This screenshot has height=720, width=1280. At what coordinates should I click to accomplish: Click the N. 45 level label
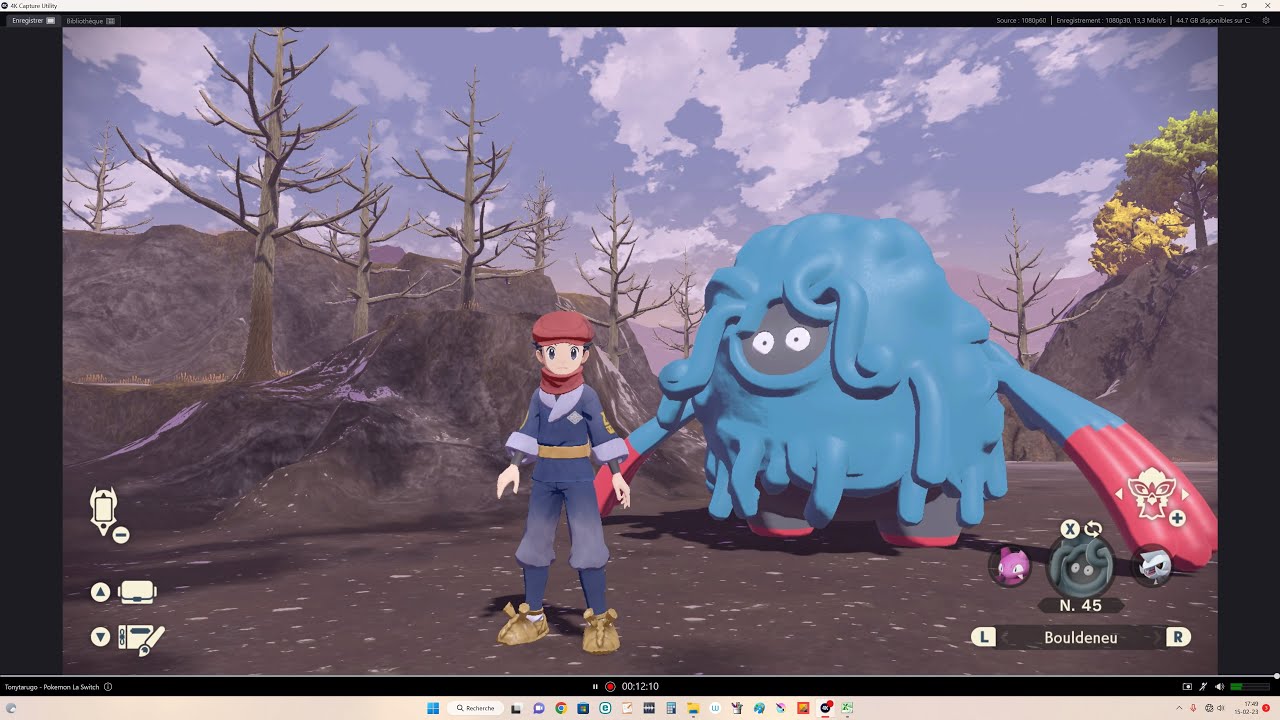1080,605
